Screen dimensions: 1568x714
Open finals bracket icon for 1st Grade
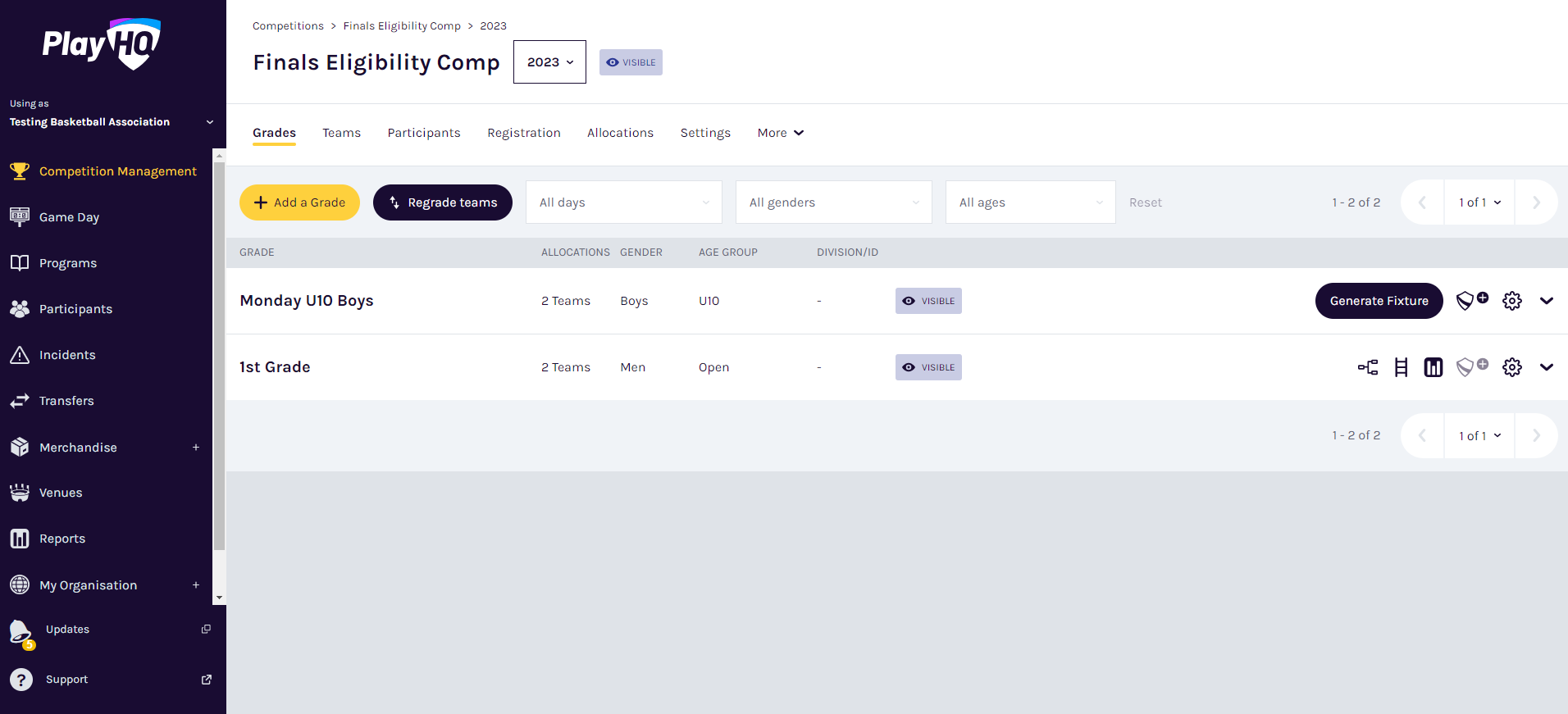1367,367
